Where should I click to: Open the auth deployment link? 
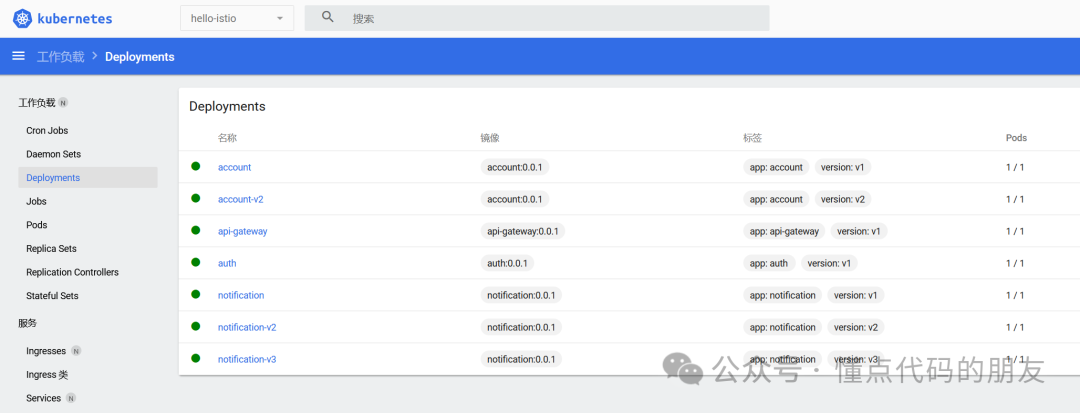[x=227, y=263]
